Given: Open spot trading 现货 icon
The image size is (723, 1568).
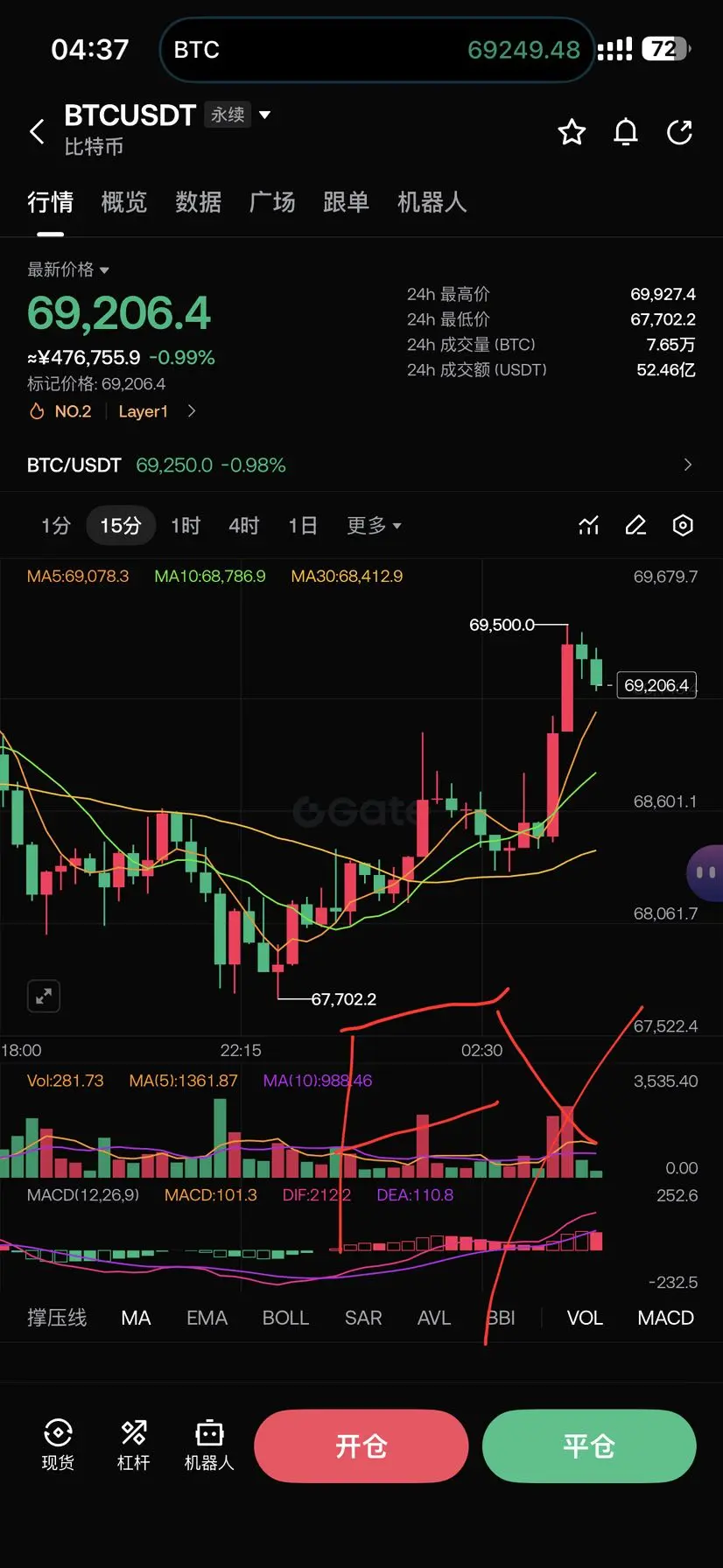Looking at the screenshot, I should (x=58, y=1445).
